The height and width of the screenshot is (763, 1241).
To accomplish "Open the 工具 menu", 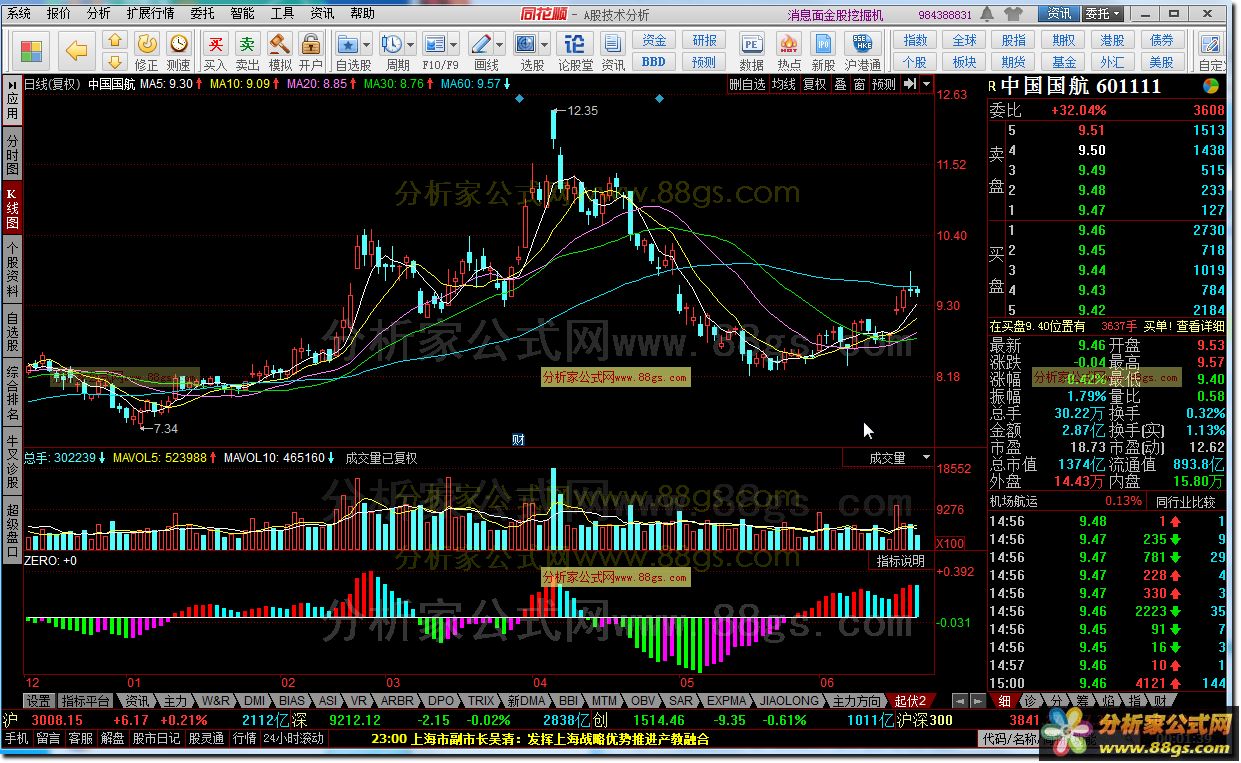I will (282, 14).
